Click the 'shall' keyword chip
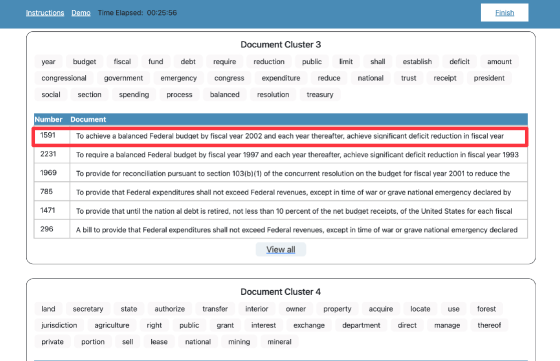Viewport: 560px width, 361px height. point(378,61)
